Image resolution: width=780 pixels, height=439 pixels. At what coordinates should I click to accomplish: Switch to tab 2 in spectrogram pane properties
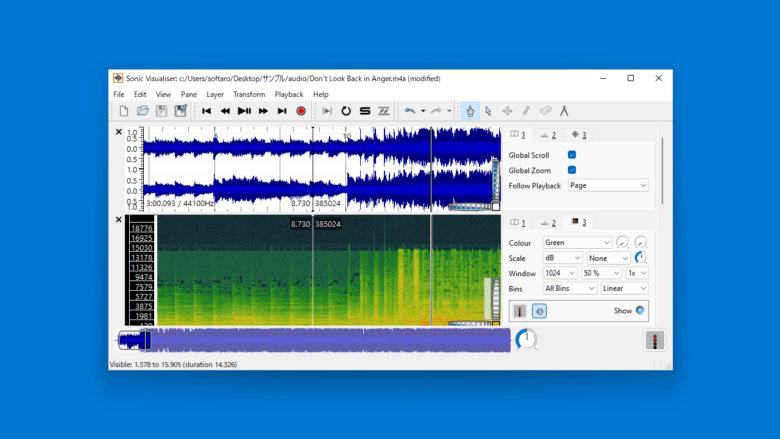pyautogui.click(x=548, y=223)
